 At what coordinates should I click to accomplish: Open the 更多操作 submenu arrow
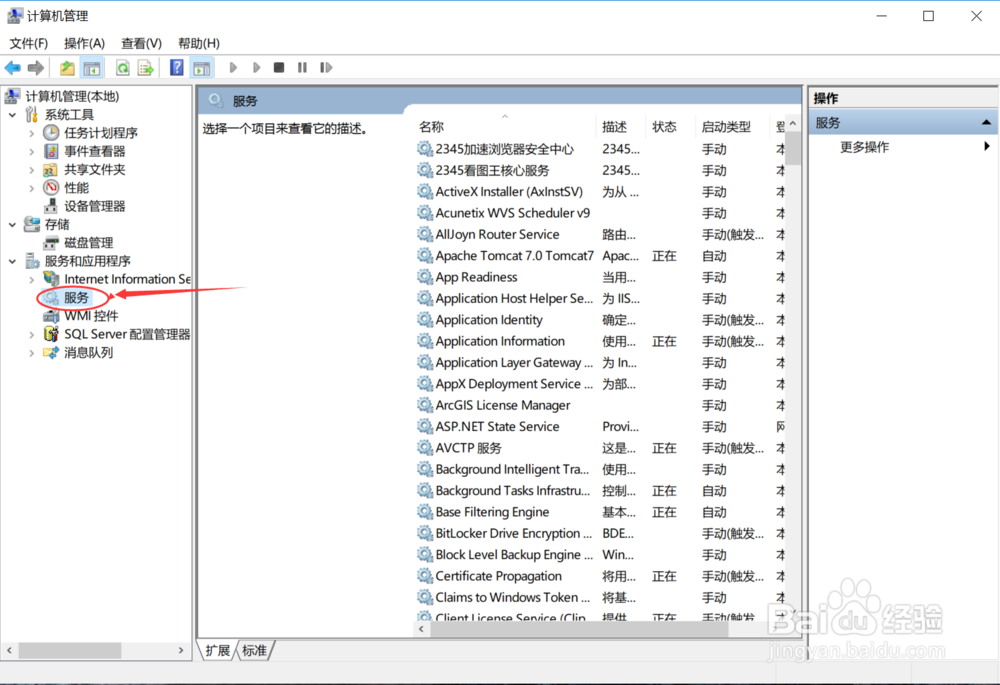pyautogui.click(x=988, y=146)
